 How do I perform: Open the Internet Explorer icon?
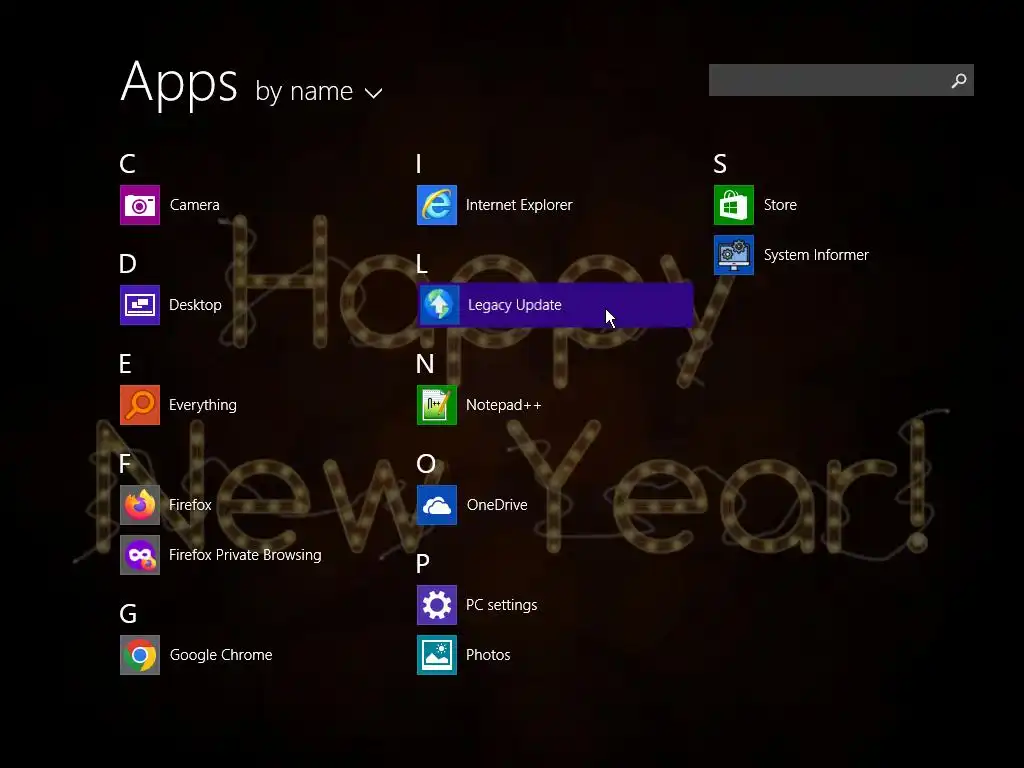[x=437, y=205]
